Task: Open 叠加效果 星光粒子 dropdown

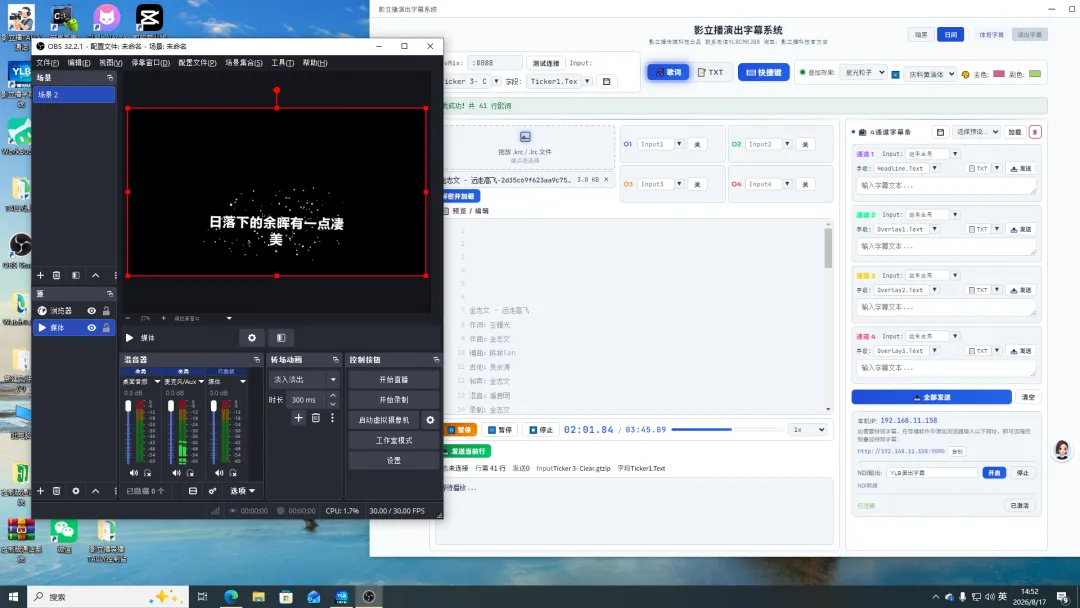Action: (x=864, y=72)
